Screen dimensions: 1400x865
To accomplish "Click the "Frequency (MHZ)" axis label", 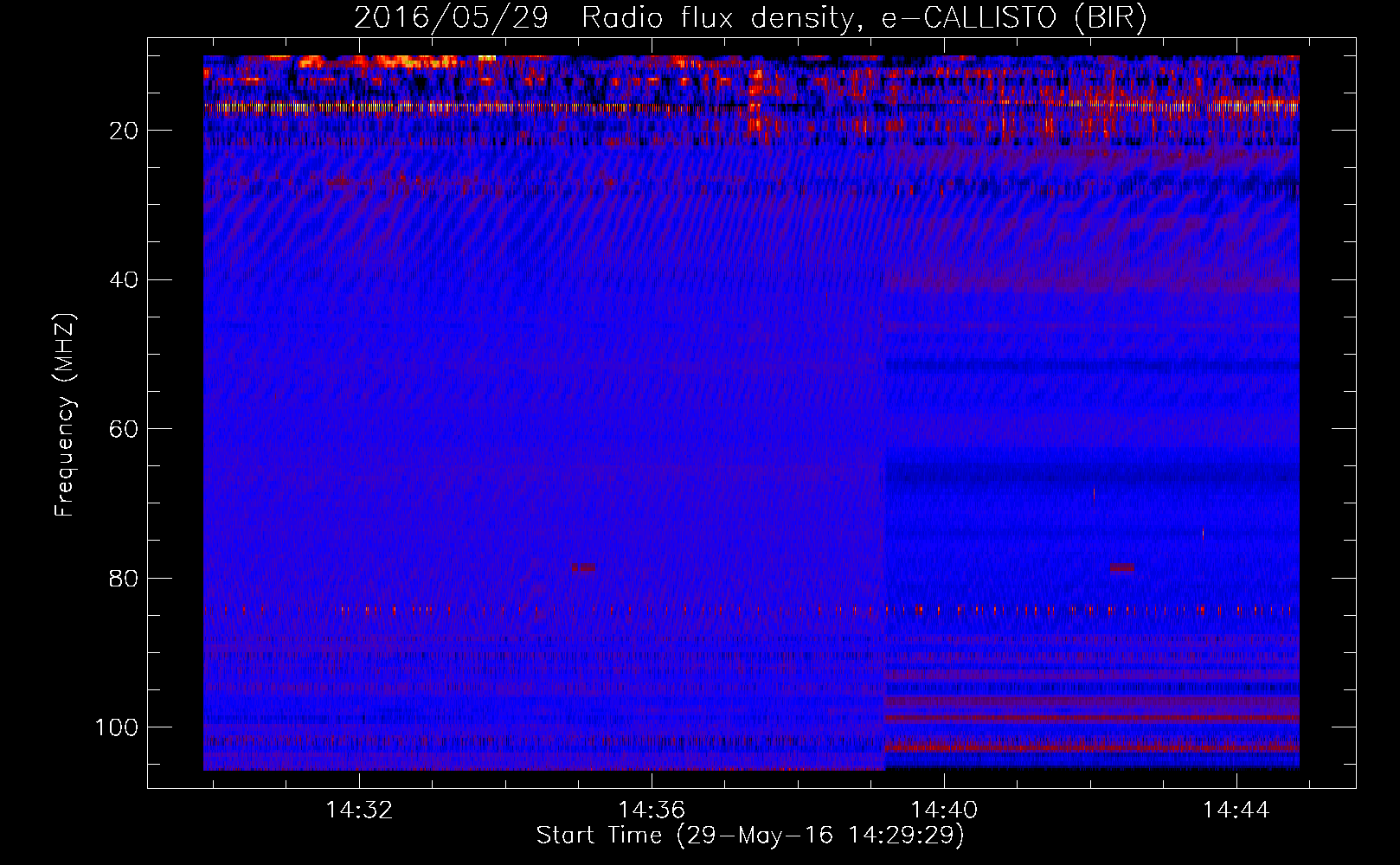I will [x=65, y=415].
